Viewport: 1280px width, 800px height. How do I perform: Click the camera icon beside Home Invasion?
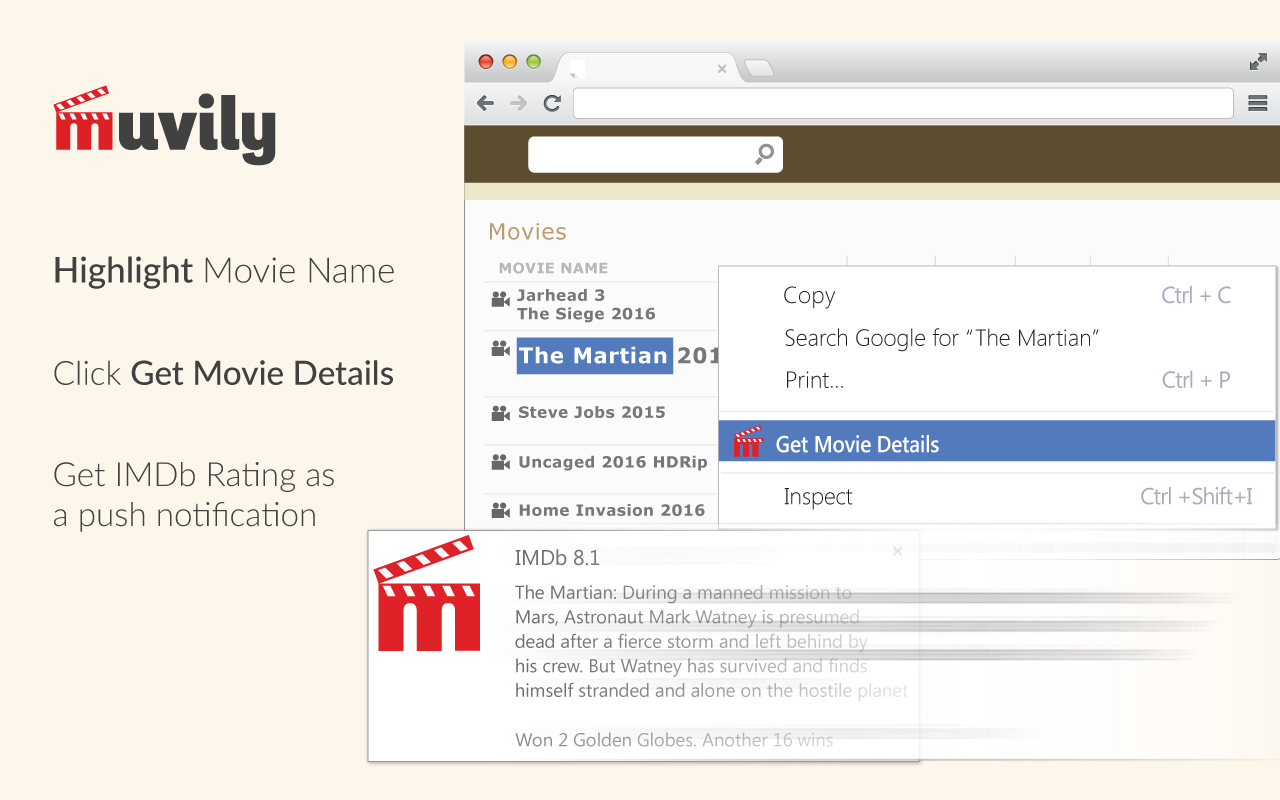click(x=501, y=510)
